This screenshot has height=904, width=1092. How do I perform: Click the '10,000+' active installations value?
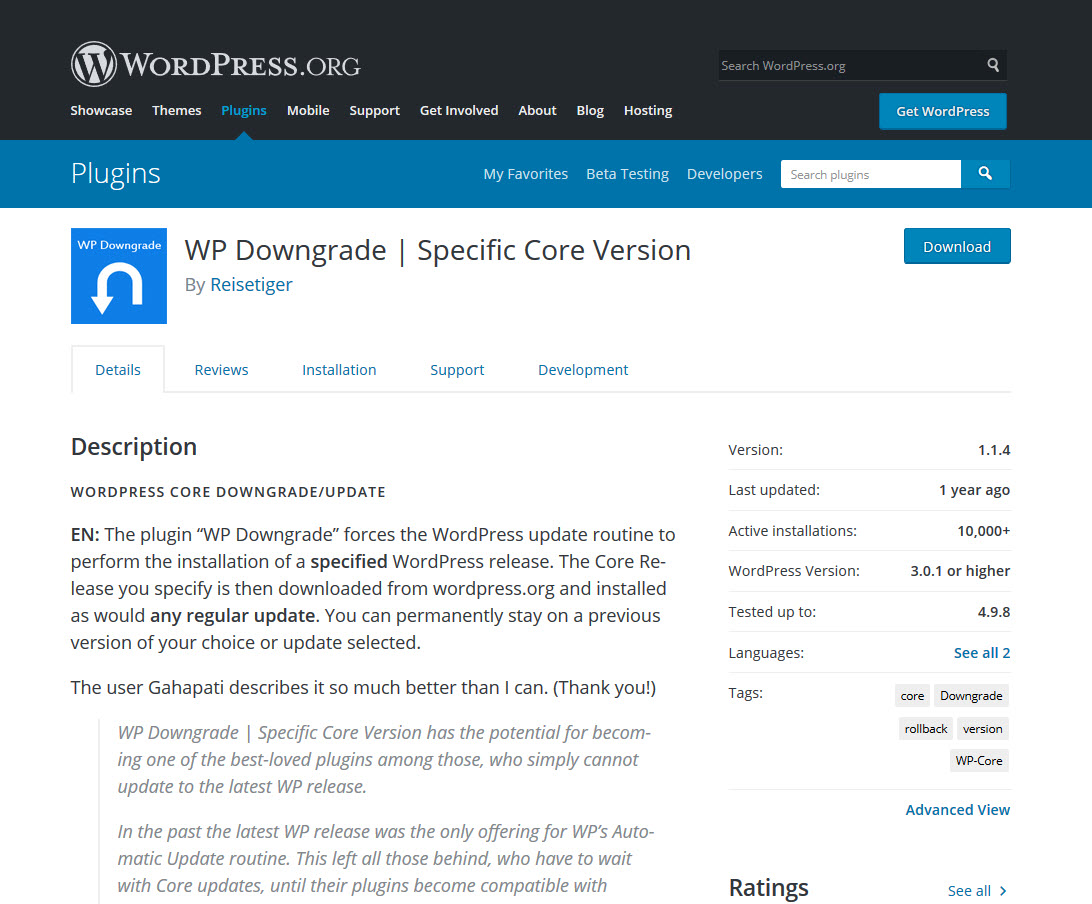click(x=983, y=531)
